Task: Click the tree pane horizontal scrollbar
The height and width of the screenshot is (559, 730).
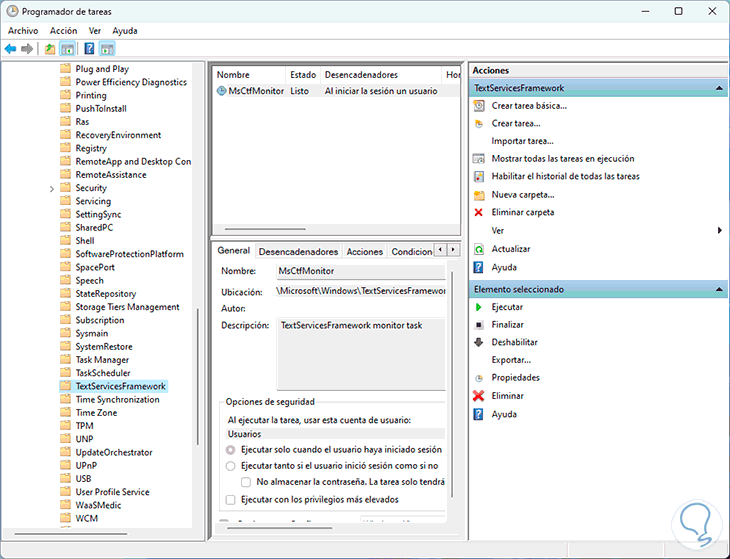Action: coord(71,534)
